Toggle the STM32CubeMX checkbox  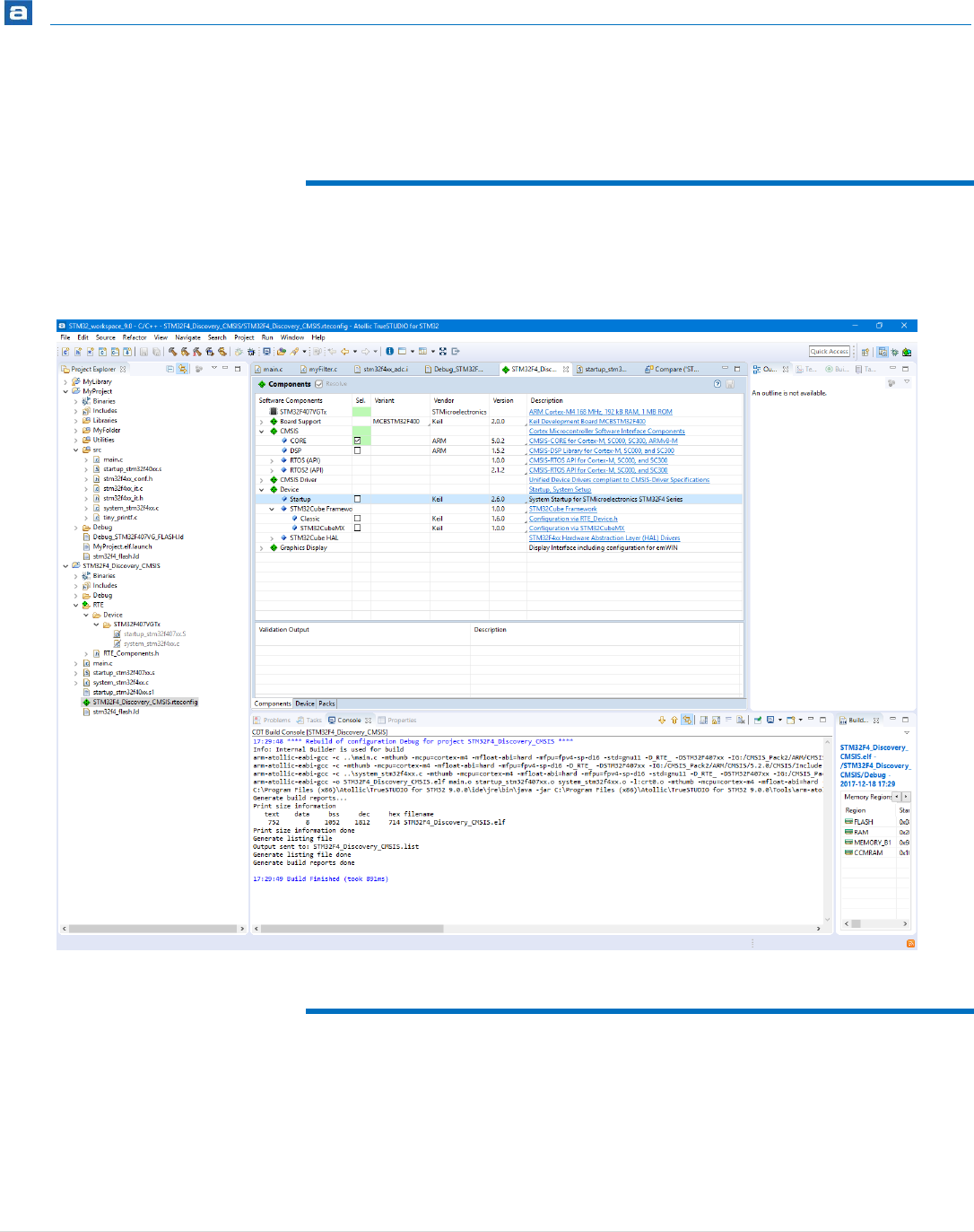[x=357, y=528]
